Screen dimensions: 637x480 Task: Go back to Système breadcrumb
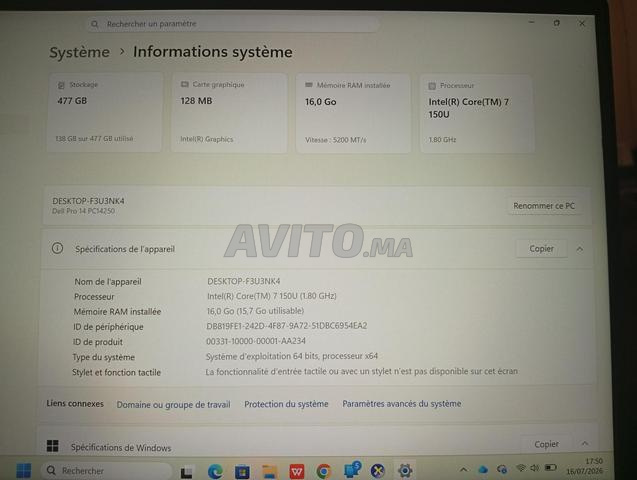tap(80, 52)
